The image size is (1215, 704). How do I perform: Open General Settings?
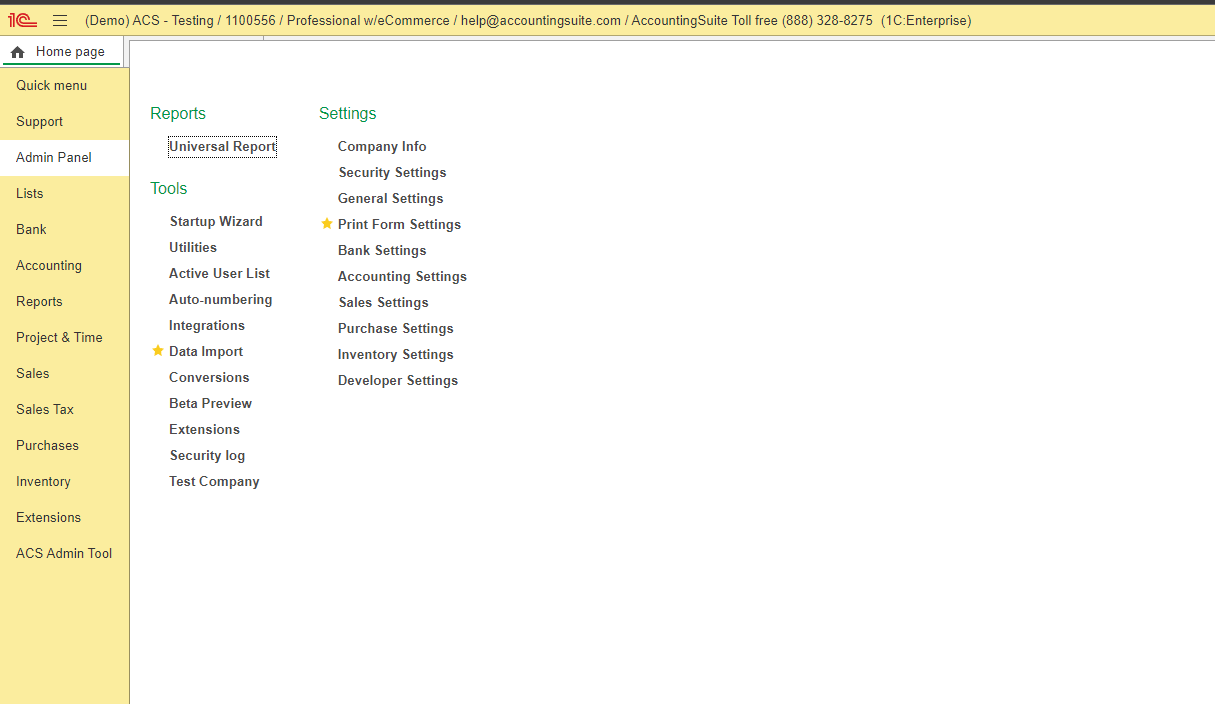pos(391,199)
